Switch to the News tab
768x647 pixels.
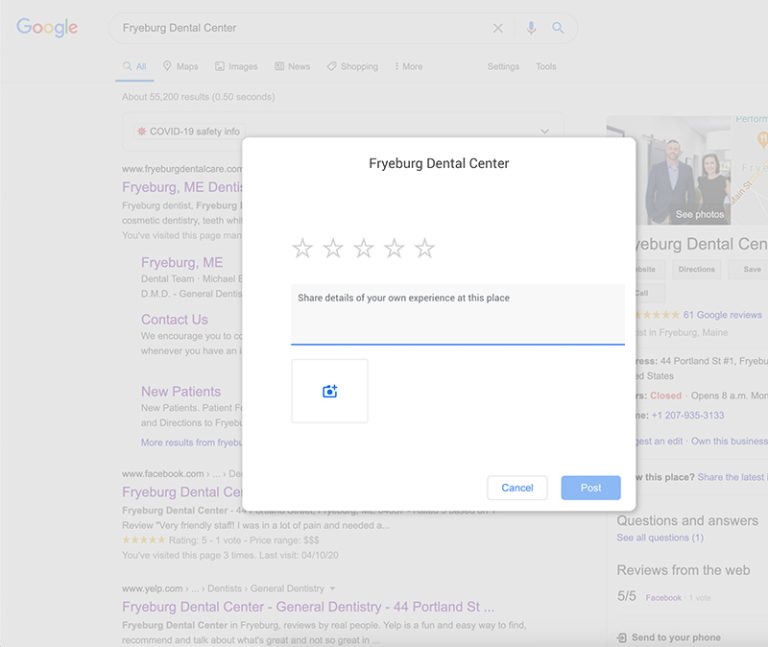point(292,66)
